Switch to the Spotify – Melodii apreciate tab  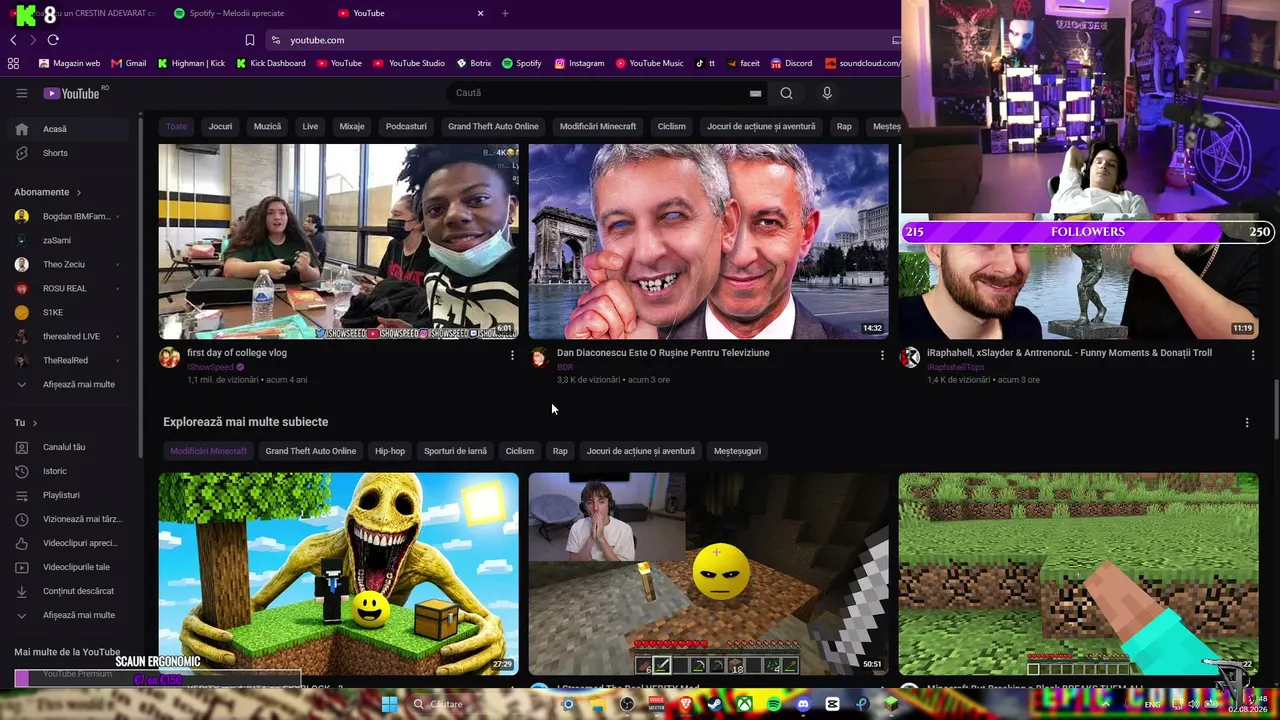pos(236,13)
